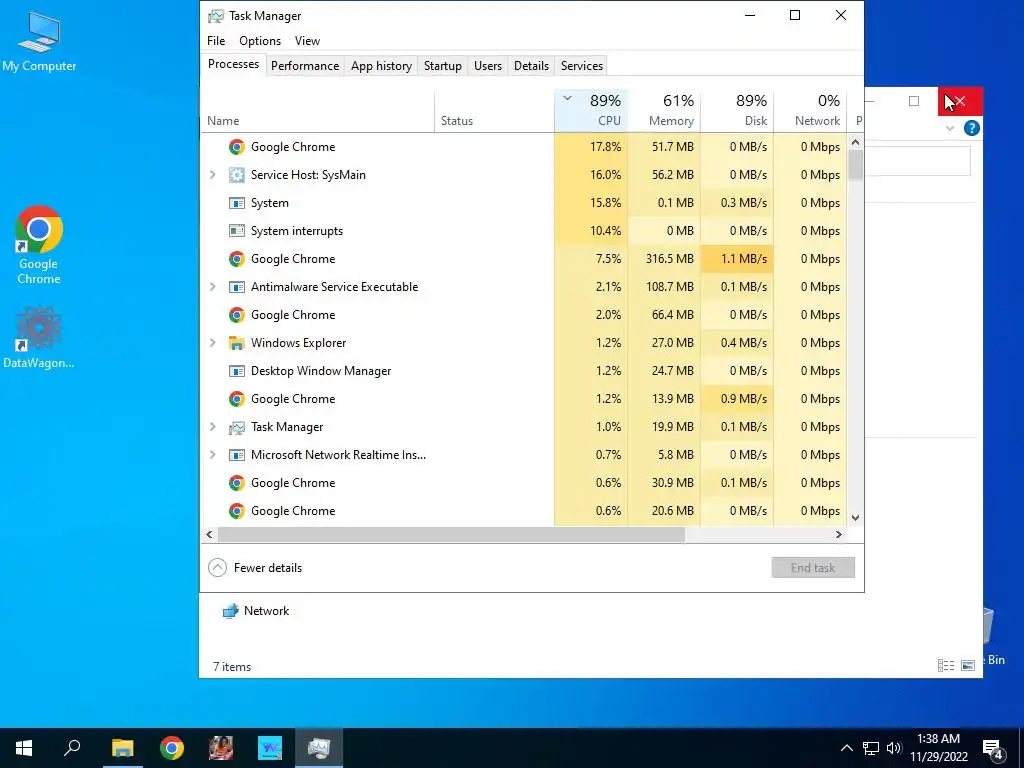The width and height of the screenshot is (1024, 768).
Task: Switch to the Performance tab
Action: (305, 66)
